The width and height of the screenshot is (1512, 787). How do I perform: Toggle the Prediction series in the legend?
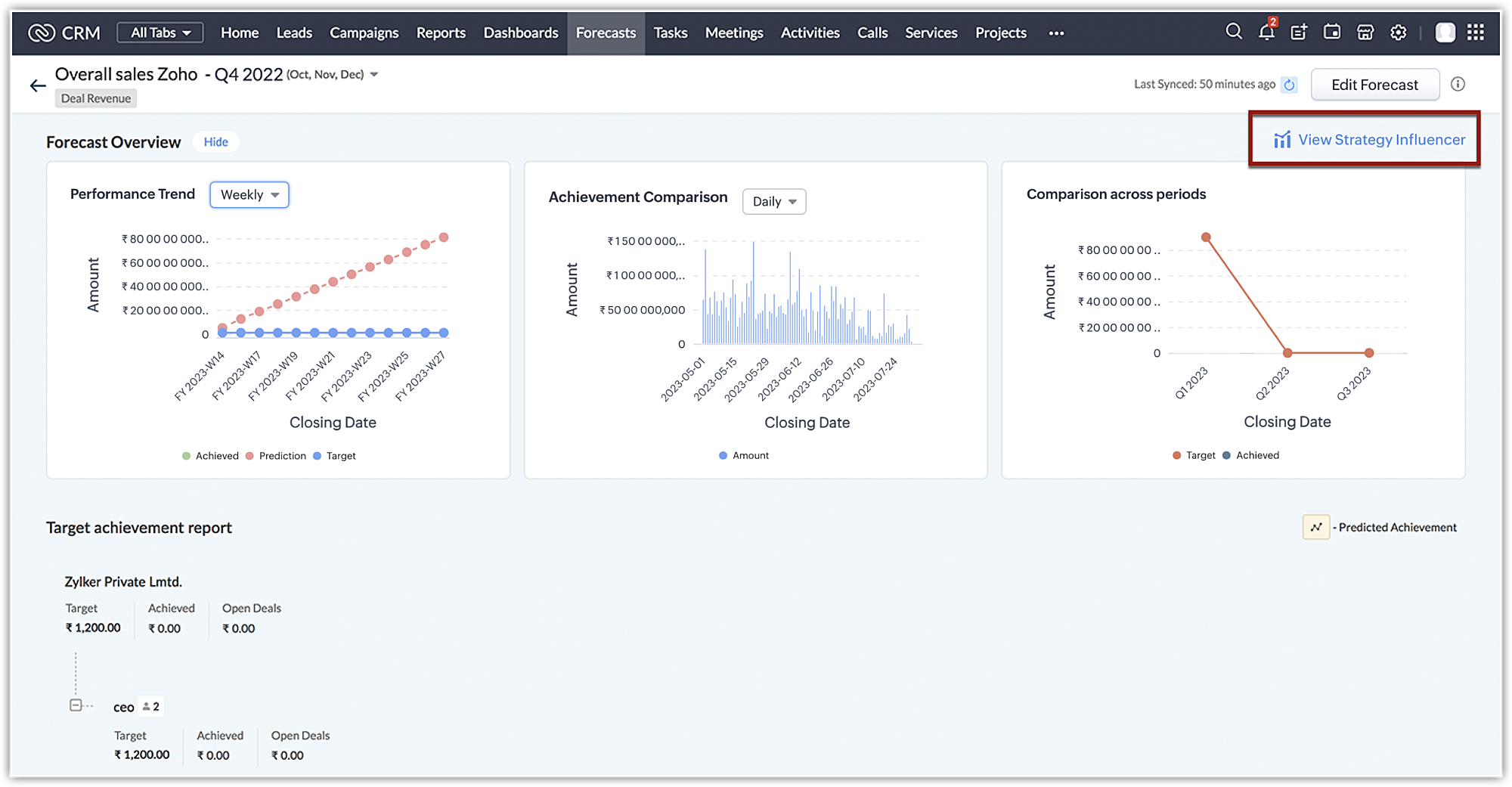pyautogui.click(x=276, y=456)
